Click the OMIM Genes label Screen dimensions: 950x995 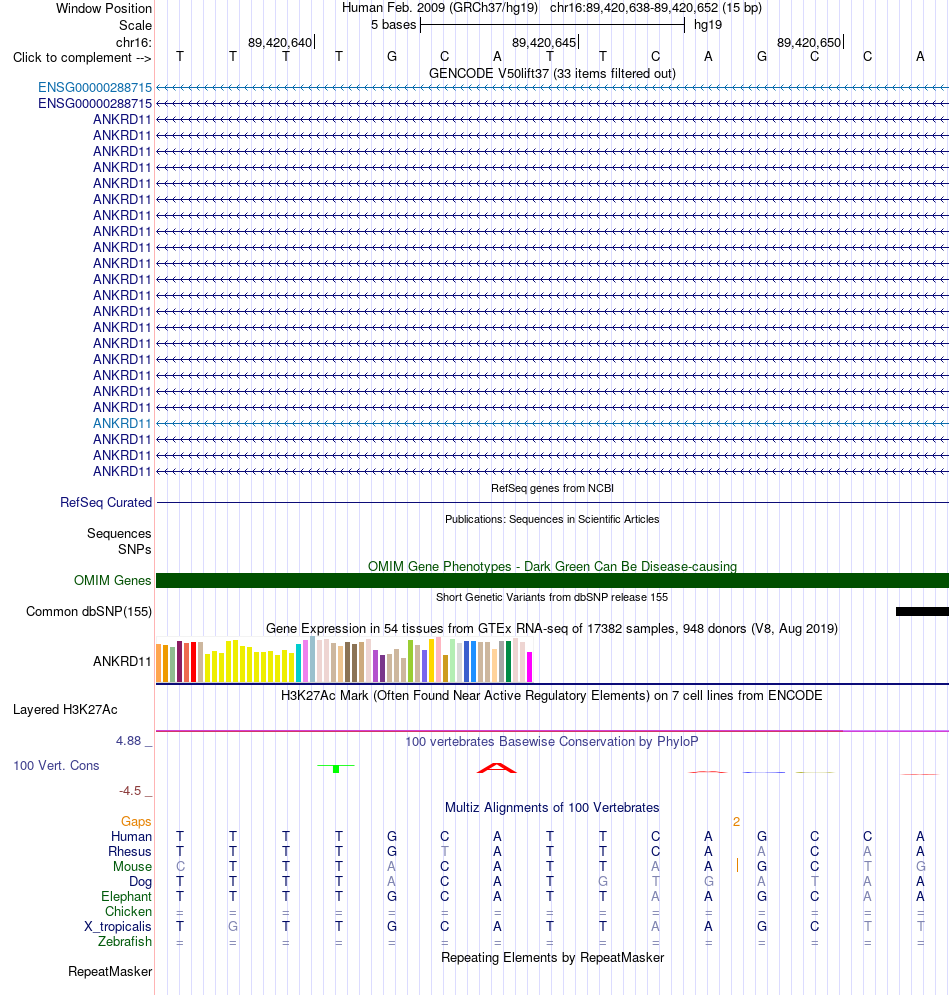[112, 581]
